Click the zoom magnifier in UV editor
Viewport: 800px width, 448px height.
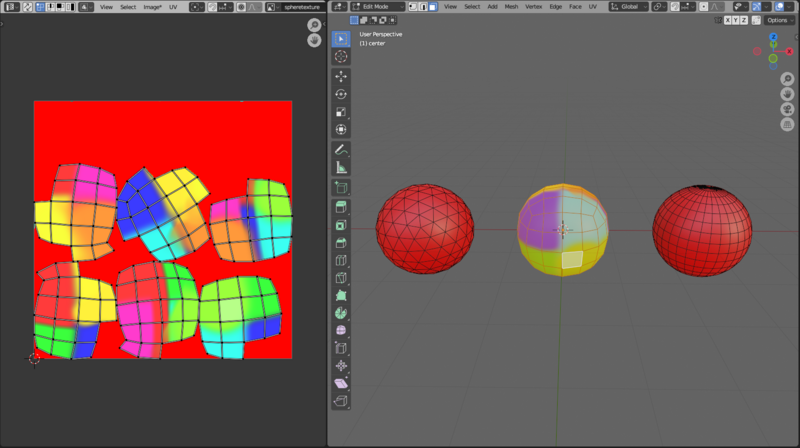point(314,25)
